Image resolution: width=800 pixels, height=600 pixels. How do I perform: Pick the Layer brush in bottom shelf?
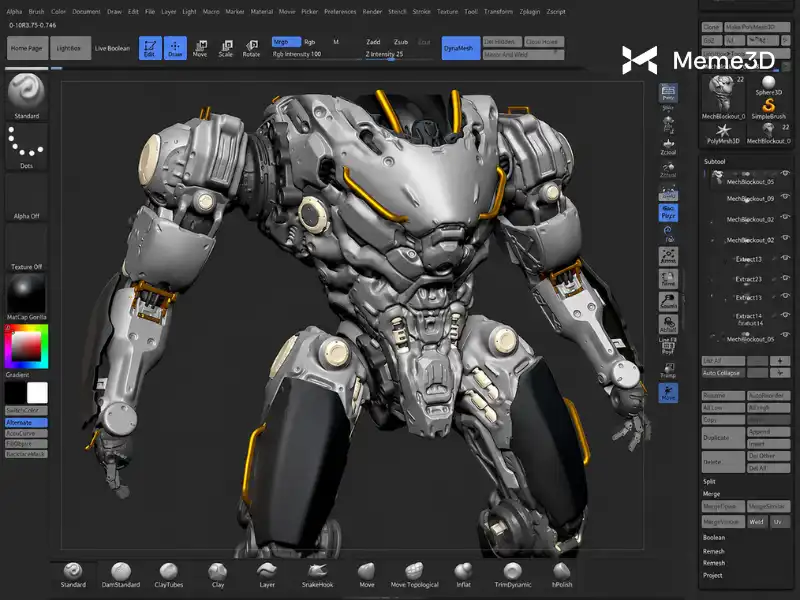coord(267,574)
